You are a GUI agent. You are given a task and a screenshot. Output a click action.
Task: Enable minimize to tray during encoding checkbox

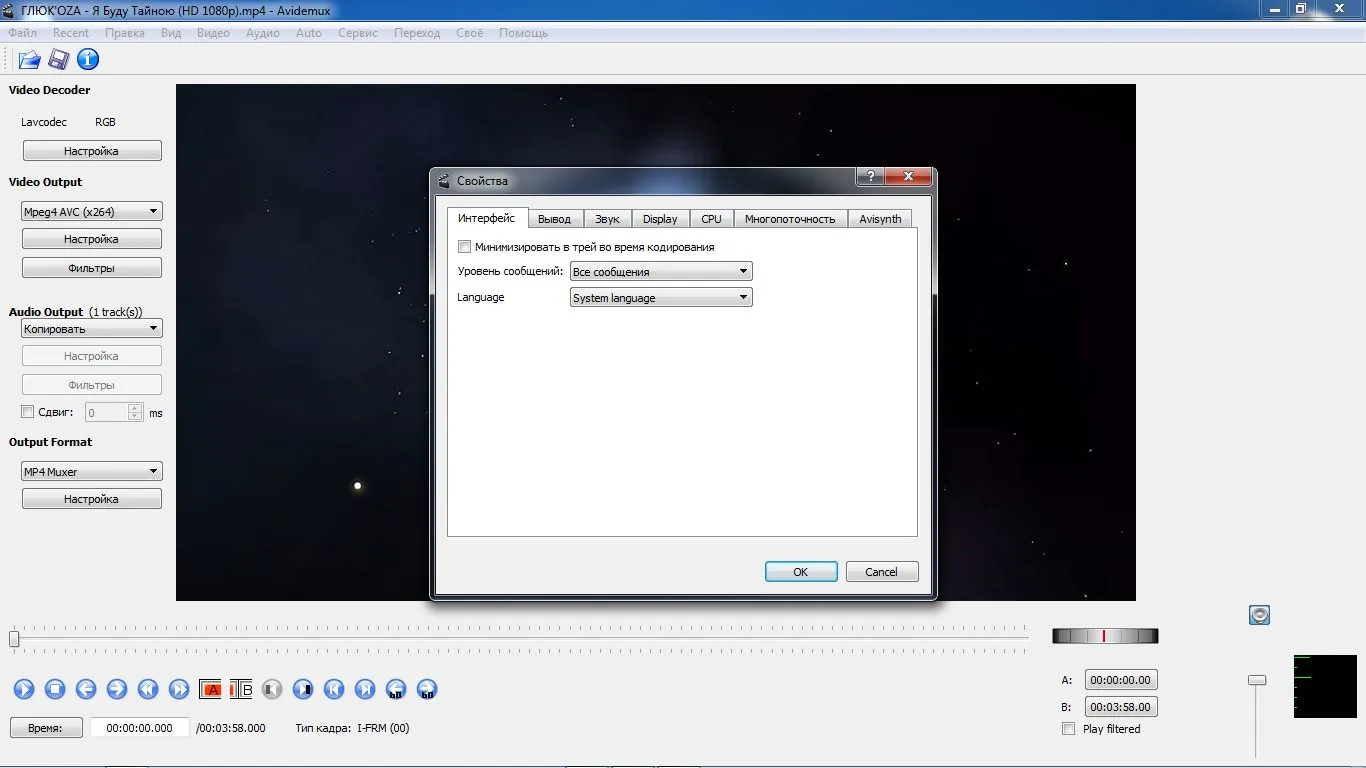(x=464, y=247)
